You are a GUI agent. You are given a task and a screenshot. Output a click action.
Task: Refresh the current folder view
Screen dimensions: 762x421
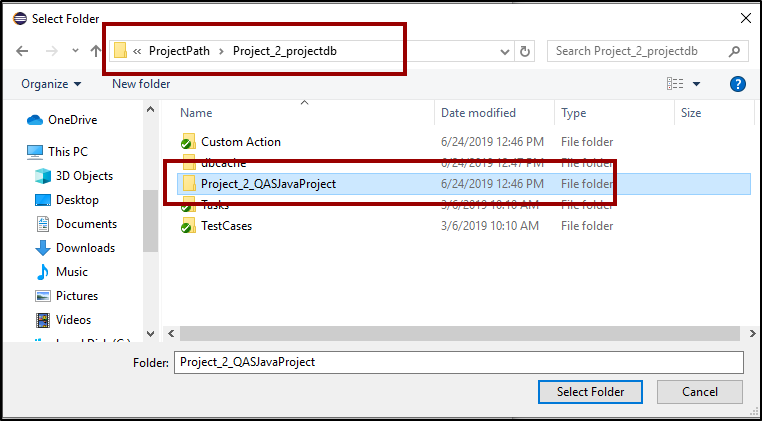click(x=526, y=51)
